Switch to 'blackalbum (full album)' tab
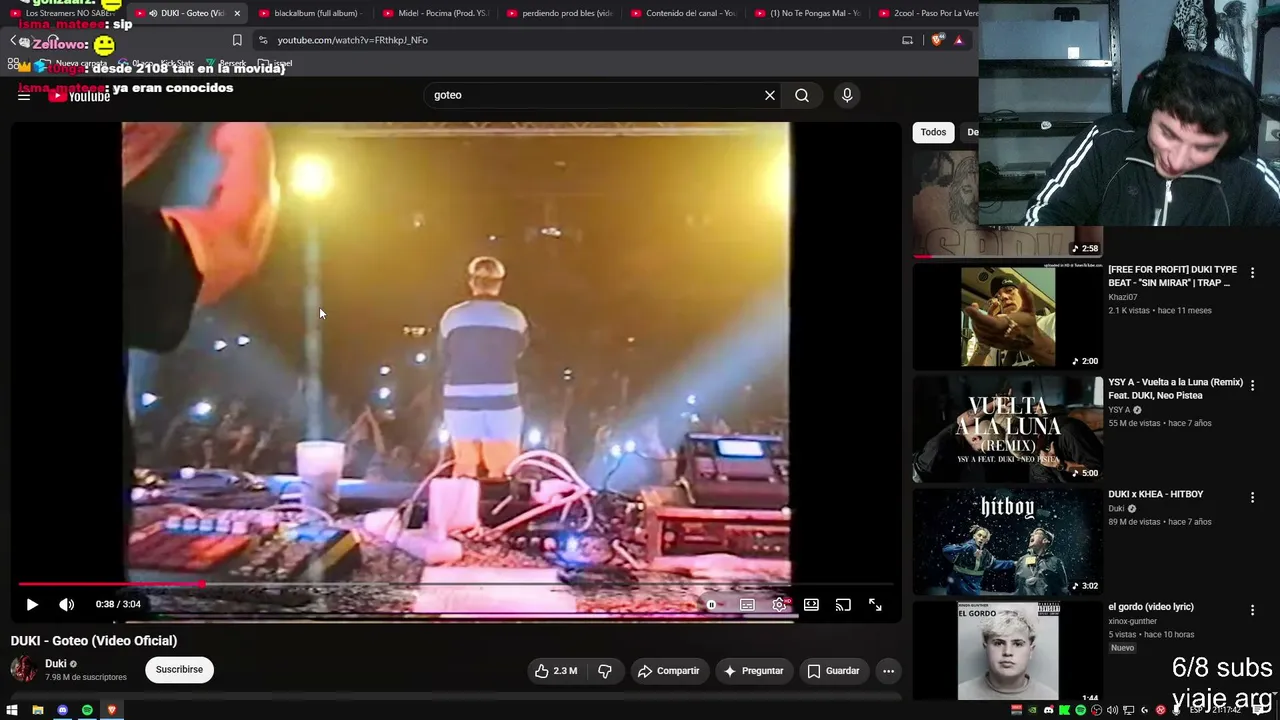The image size is (1280, 720). click(309, 13)
